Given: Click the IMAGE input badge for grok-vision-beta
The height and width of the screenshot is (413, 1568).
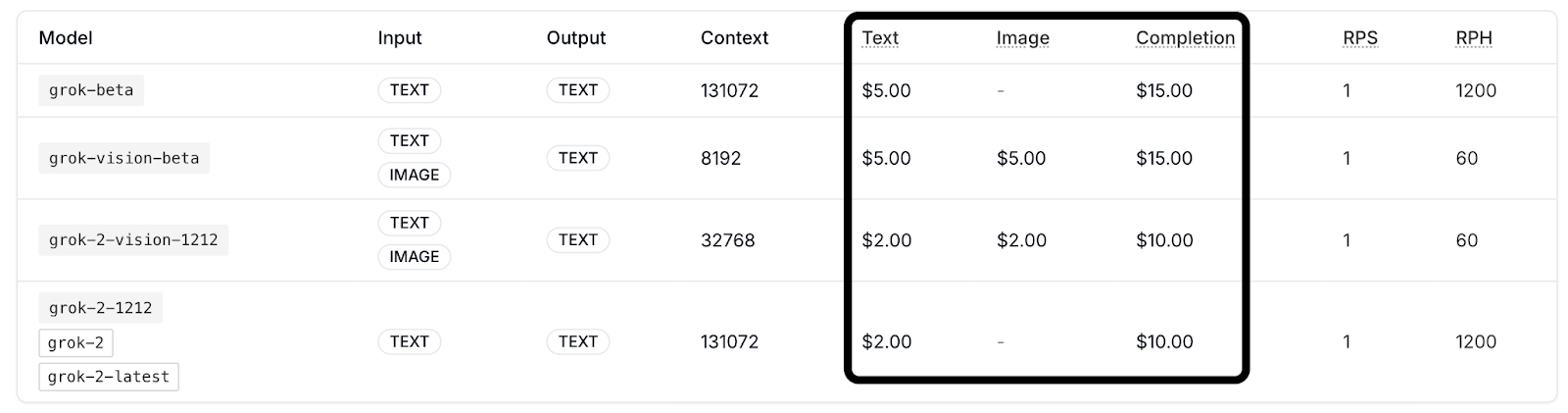Looking at the screenshot, I should click(414, 175).
